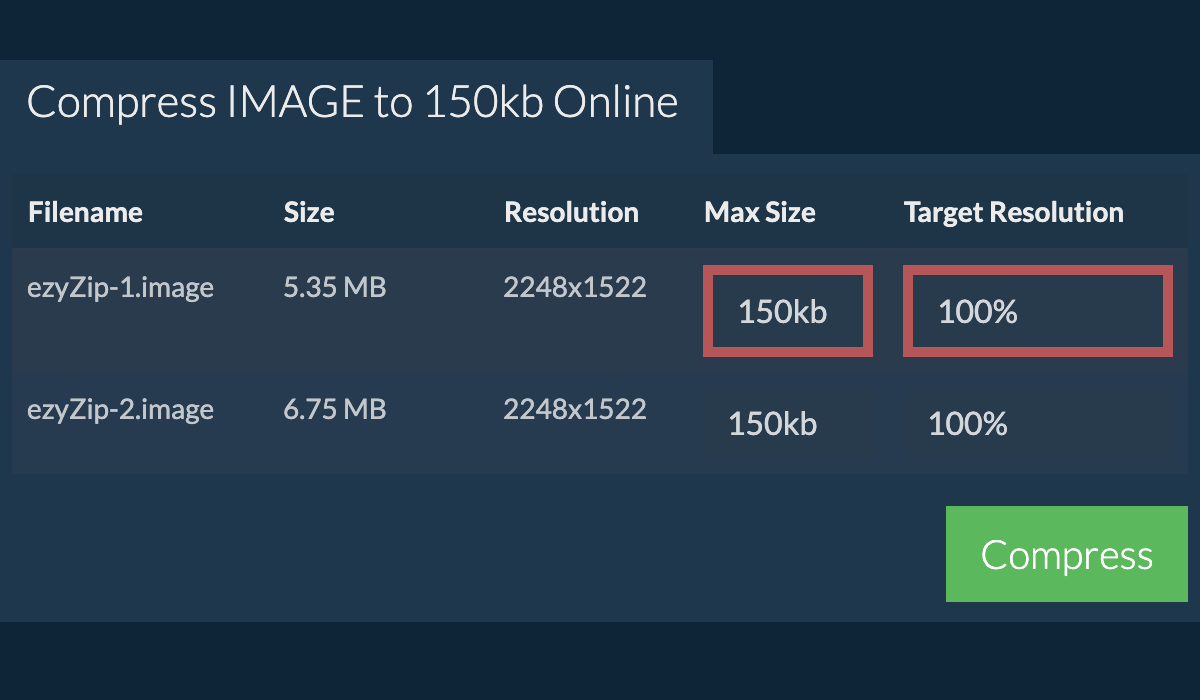Click the Filename column header

point(85,212)
